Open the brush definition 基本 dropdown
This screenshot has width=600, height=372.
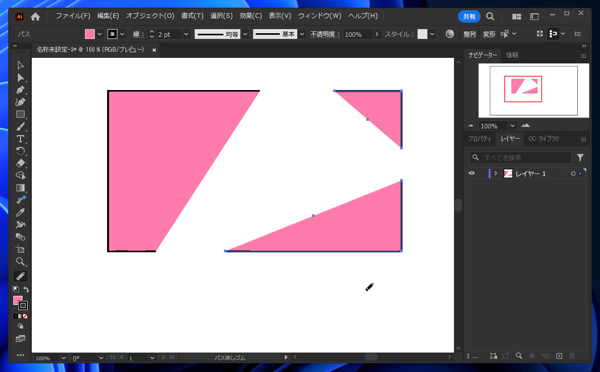tap(302, 34)
